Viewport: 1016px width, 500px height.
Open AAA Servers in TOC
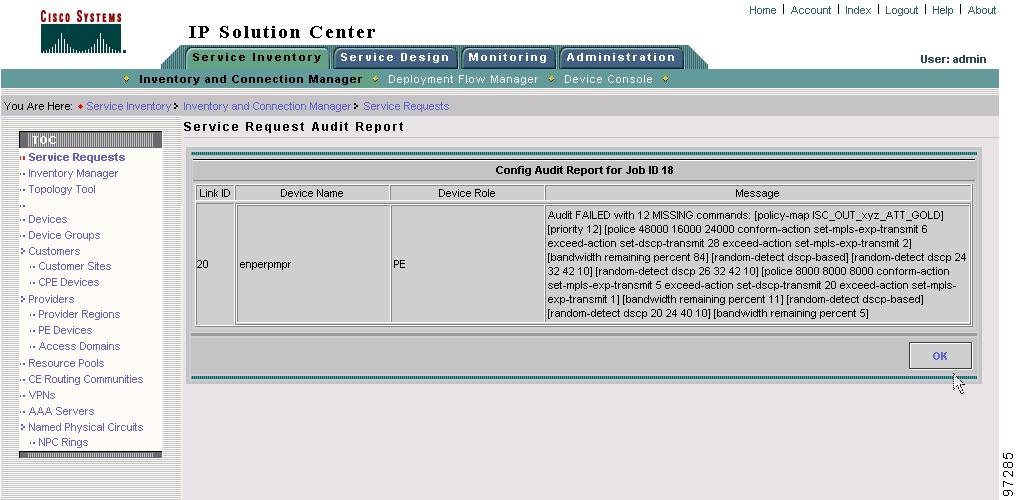[x=61, y=411]
